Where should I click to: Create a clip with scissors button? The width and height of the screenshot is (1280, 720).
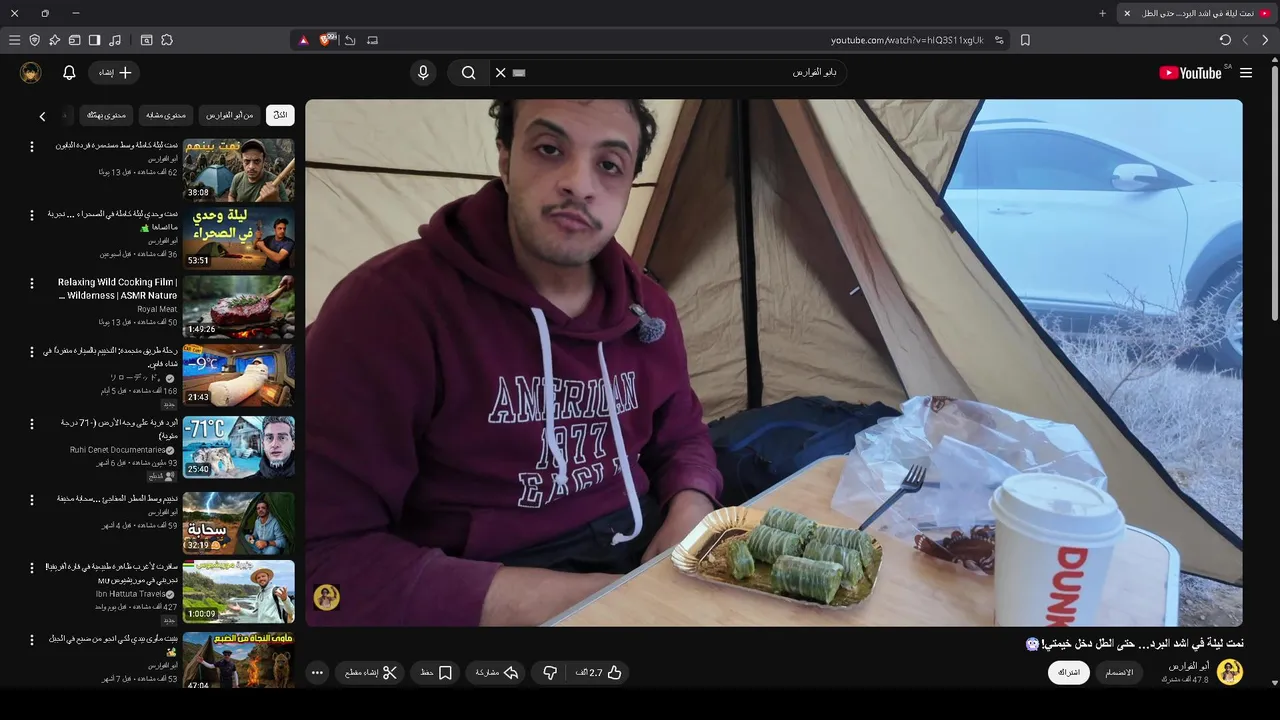click(x=370, y=673)
